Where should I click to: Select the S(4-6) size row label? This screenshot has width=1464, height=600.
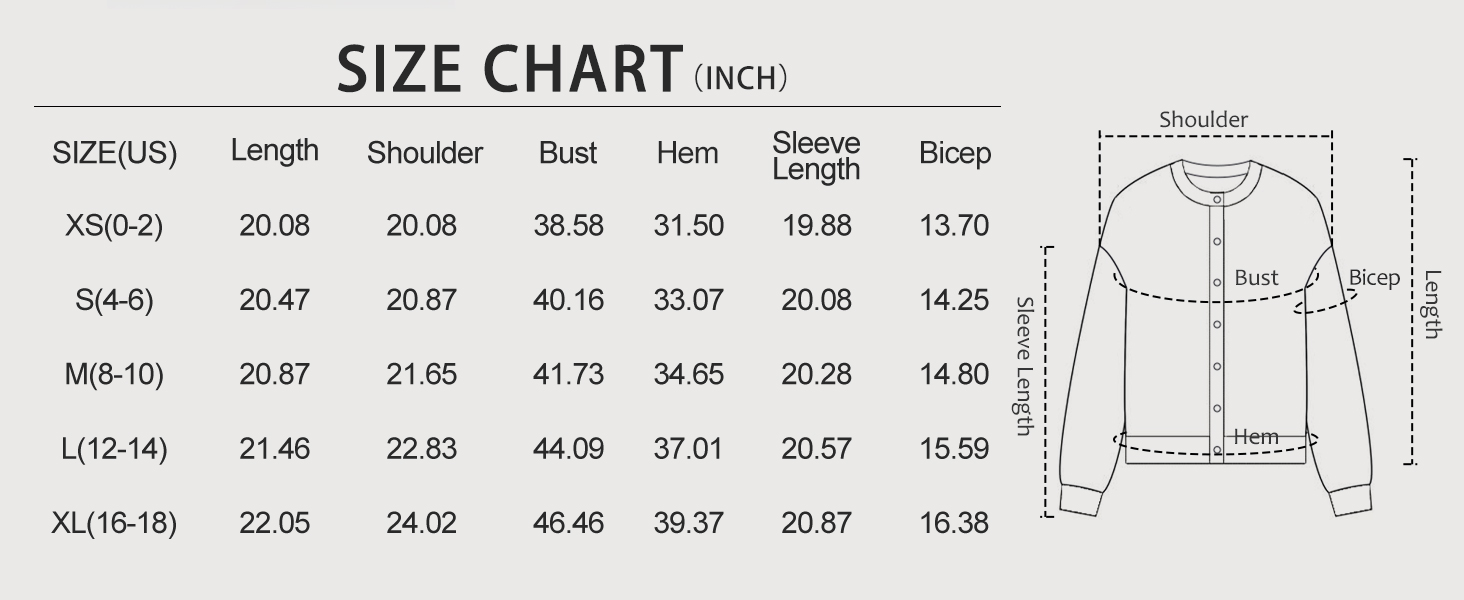point(114,300)
